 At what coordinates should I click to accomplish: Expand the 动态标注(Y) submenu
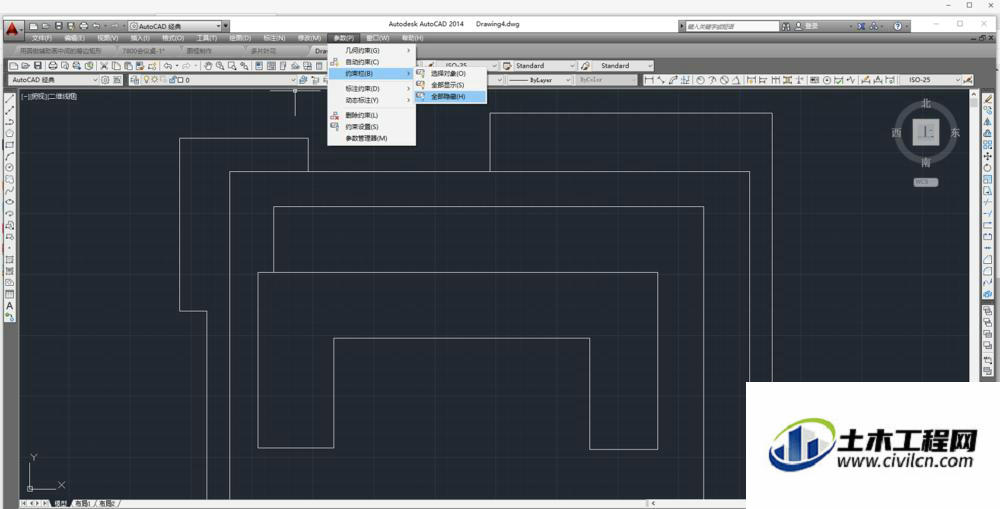[x=372, y=100]
